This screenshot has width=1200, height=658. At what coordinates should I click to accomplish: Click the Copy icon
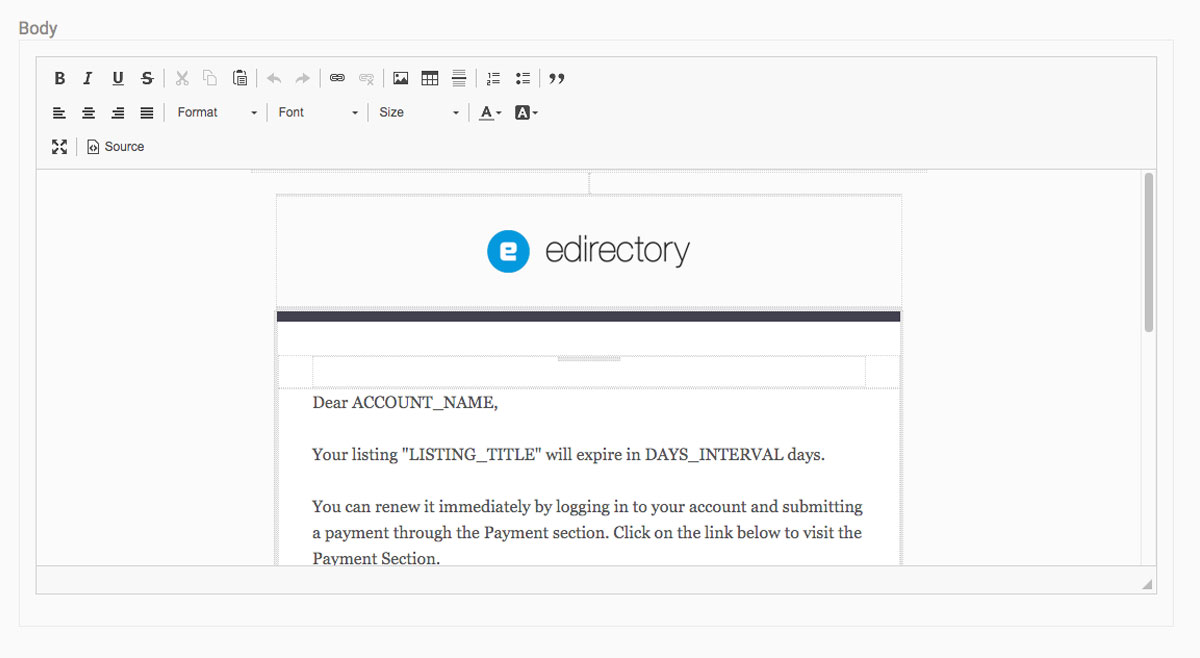click(210, 78)
